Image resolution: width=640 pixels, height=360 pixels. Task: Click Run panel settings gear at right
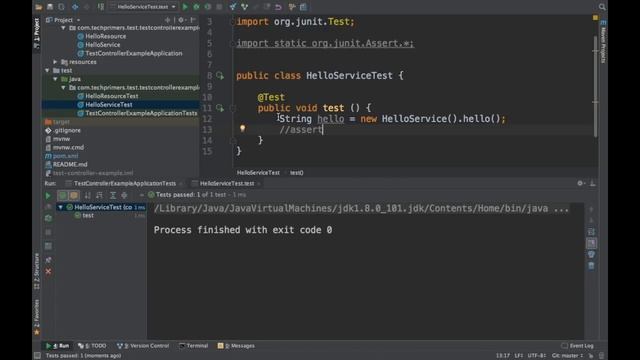coord(580,183)
